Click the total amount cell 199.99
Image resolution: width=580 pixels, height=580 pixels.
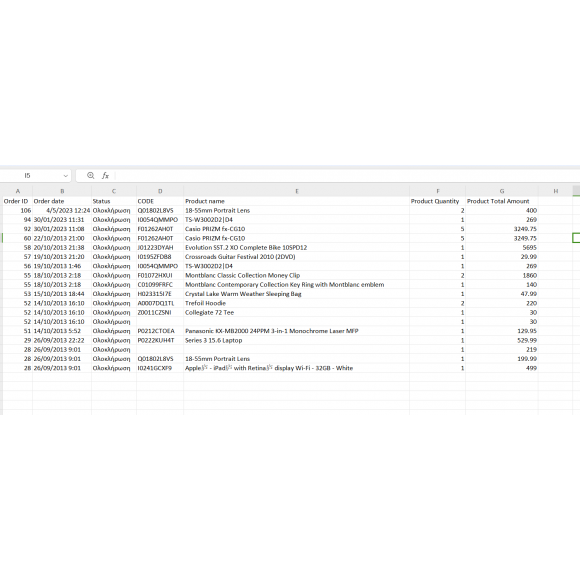(502, 359)
